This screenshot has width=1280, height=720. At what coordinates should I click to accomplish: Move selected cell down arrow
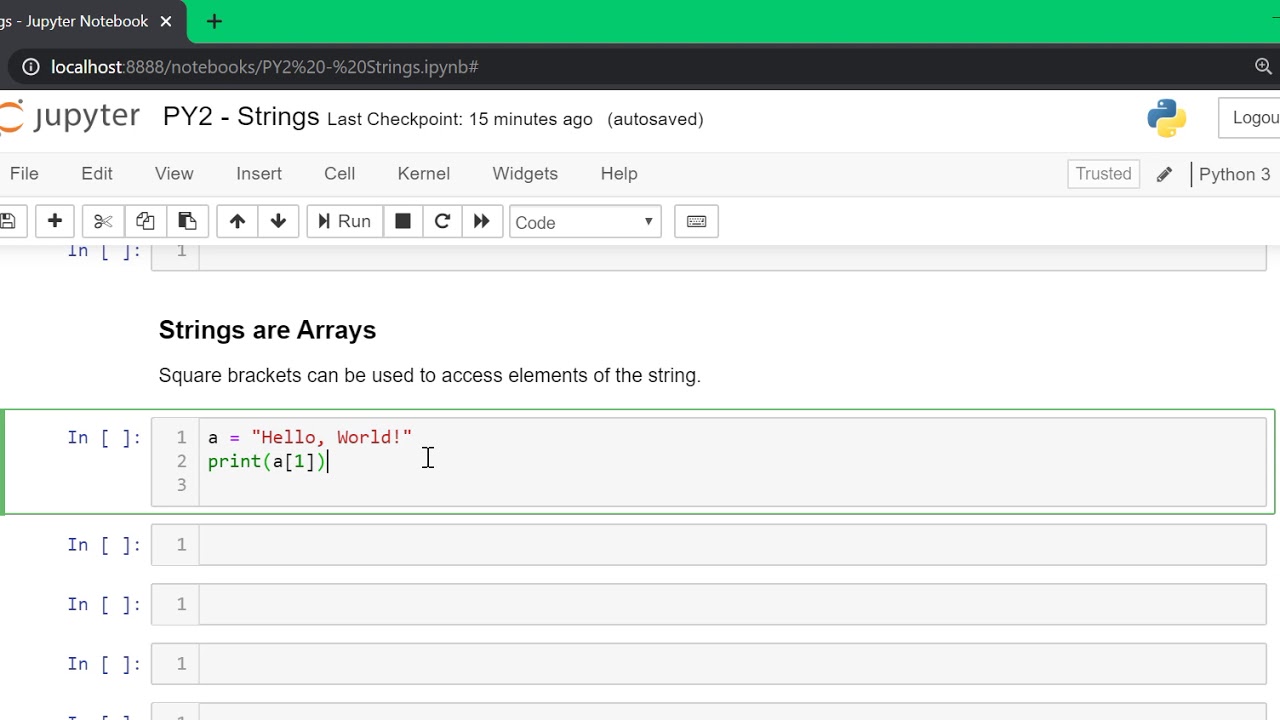(x=278, y=222)
